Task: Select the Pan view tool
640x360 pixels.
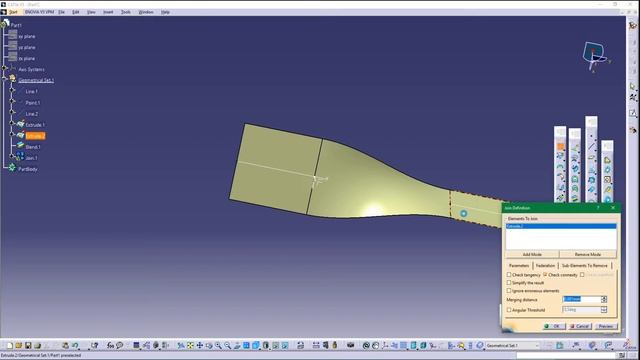Action: 200,346
